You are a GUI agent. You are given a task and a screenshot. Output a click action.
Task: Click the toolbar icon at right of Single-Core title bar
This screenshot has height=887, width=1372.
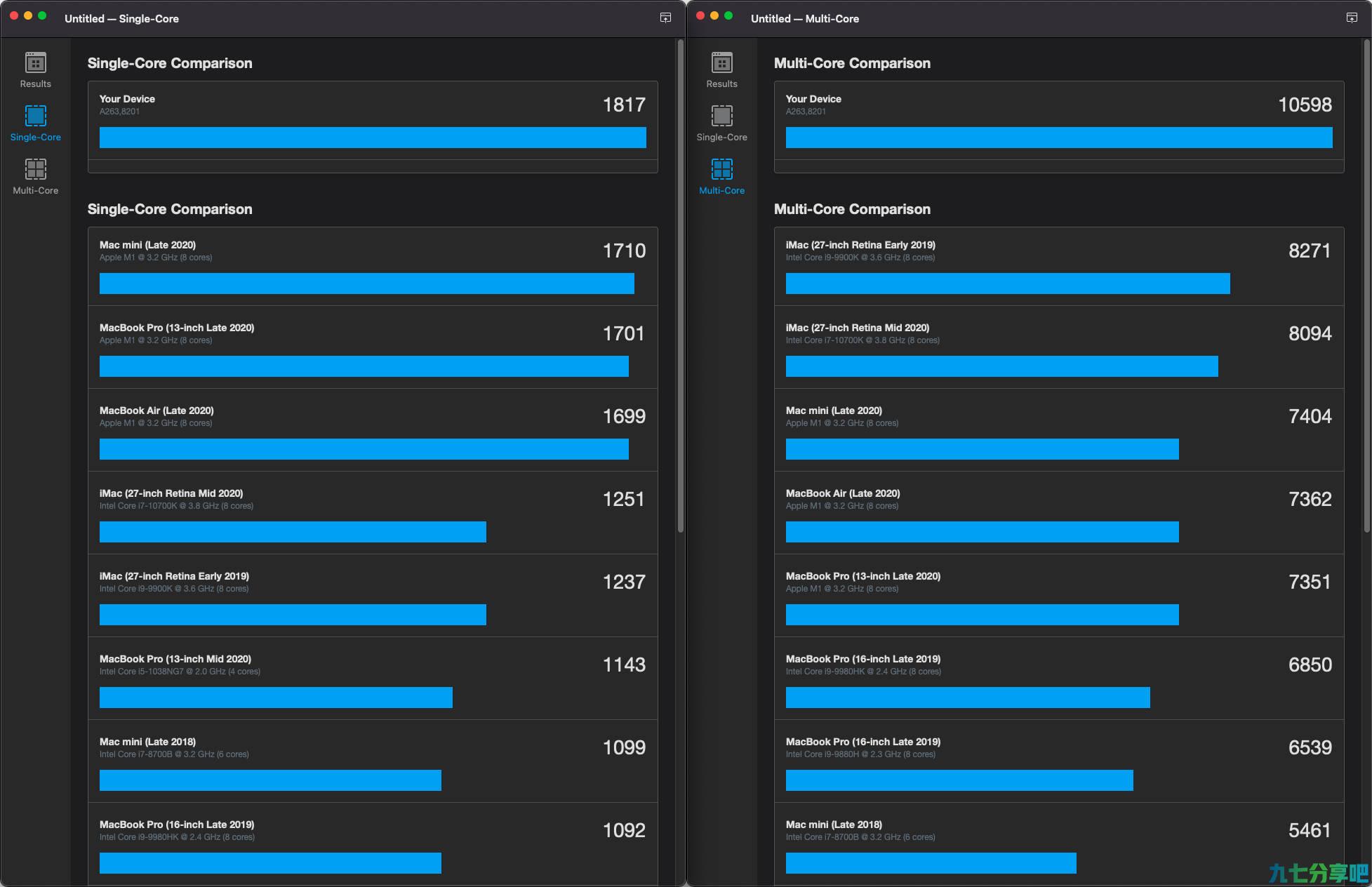pyautogui.click(x=665, y=18)
